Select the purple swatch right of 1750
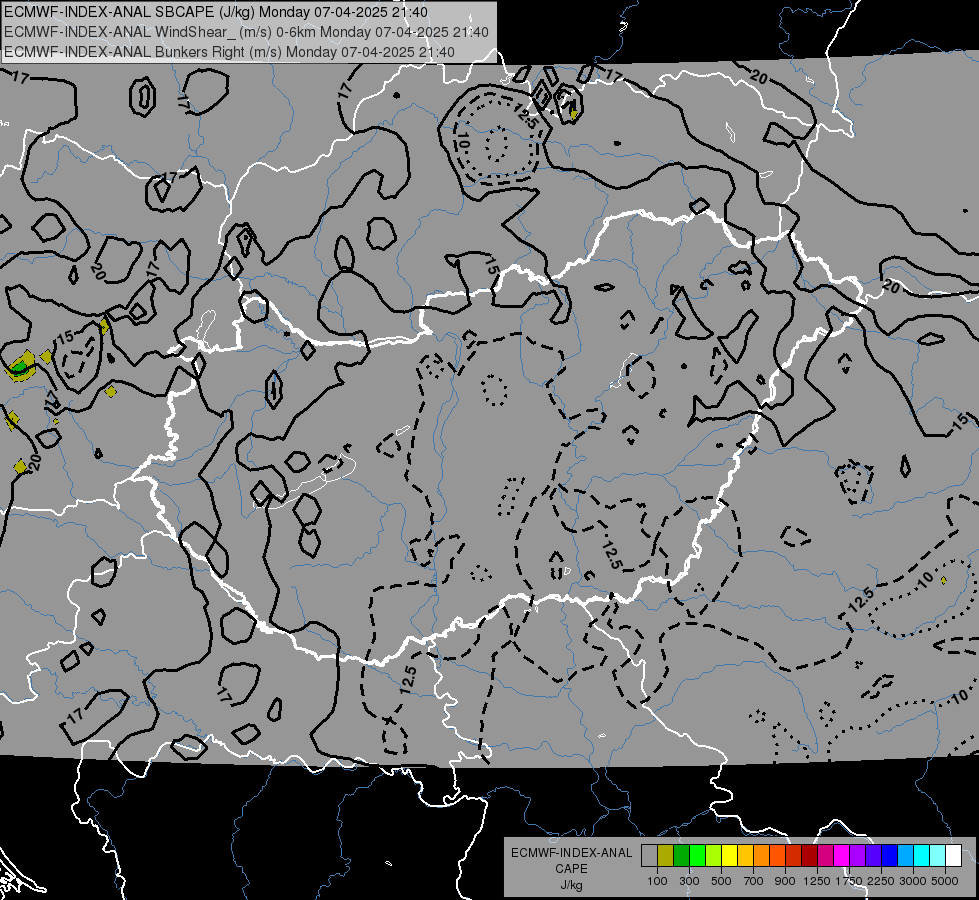The image size is (979, 900). [858, 856]
